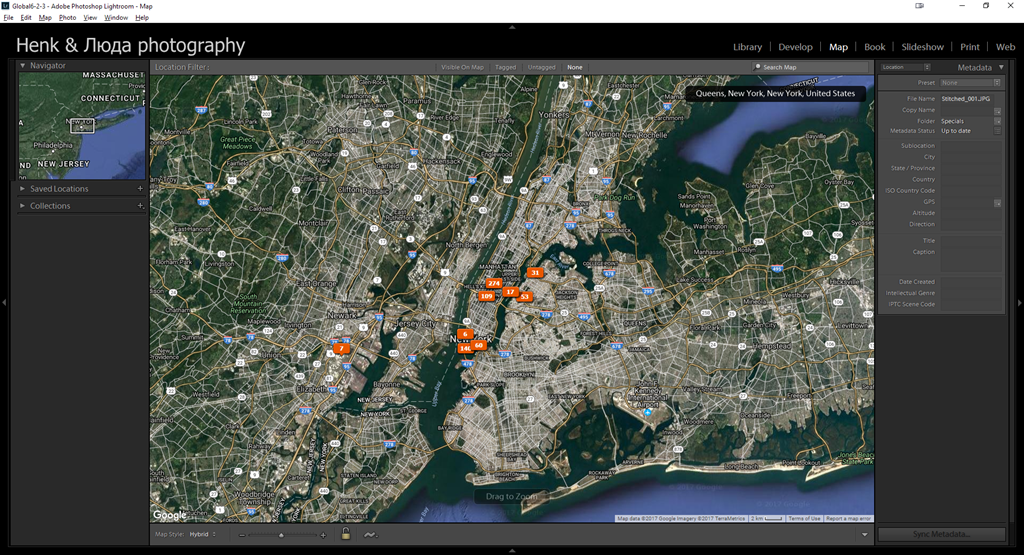This screenshot has height=555, width=1024.
Task: Open the Window menu
Action: [116, 18]
